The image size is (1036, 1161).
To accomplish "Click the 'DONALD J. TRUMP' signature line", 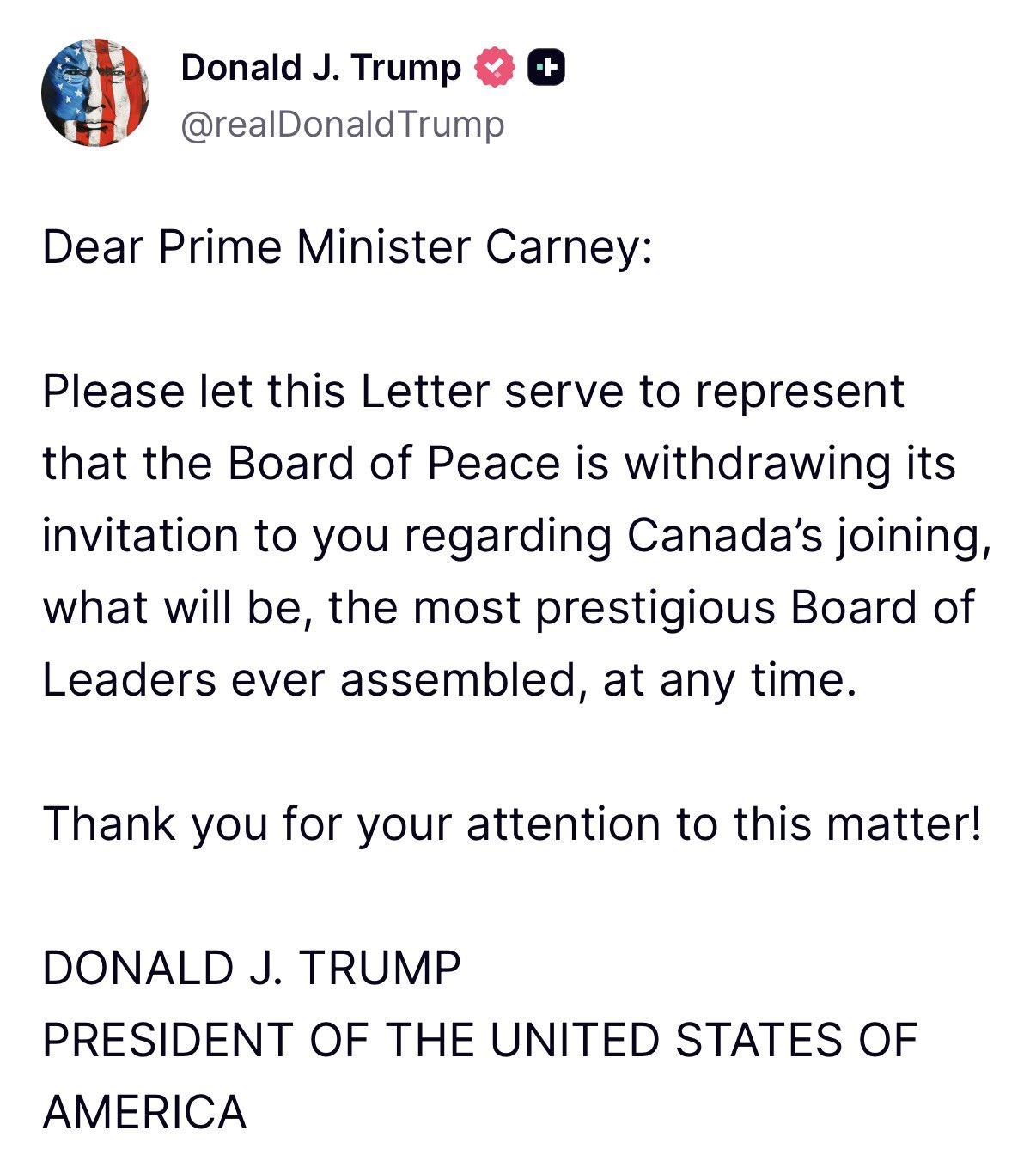I will point(251,968).
